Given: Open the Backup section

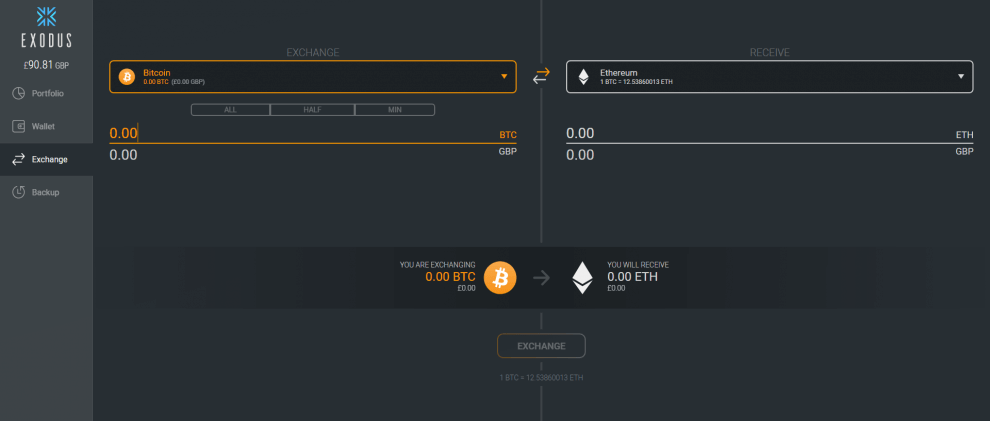Looking at the screenshot, I should click(x=46, y=192).
